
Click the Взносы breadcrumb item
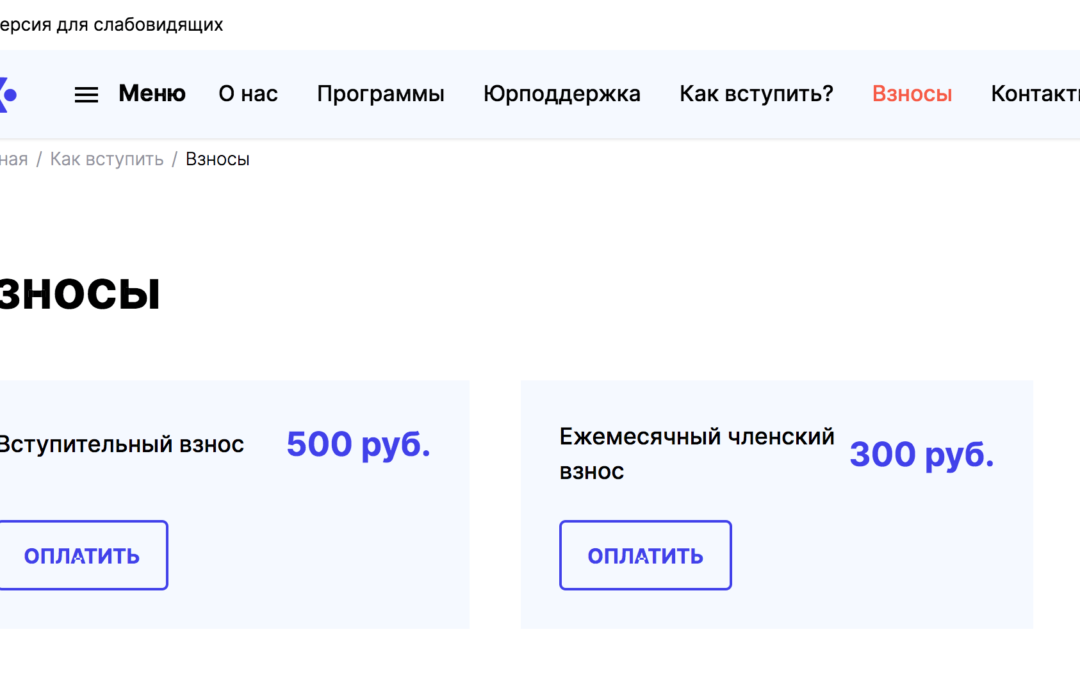click(x=218, y=159)
